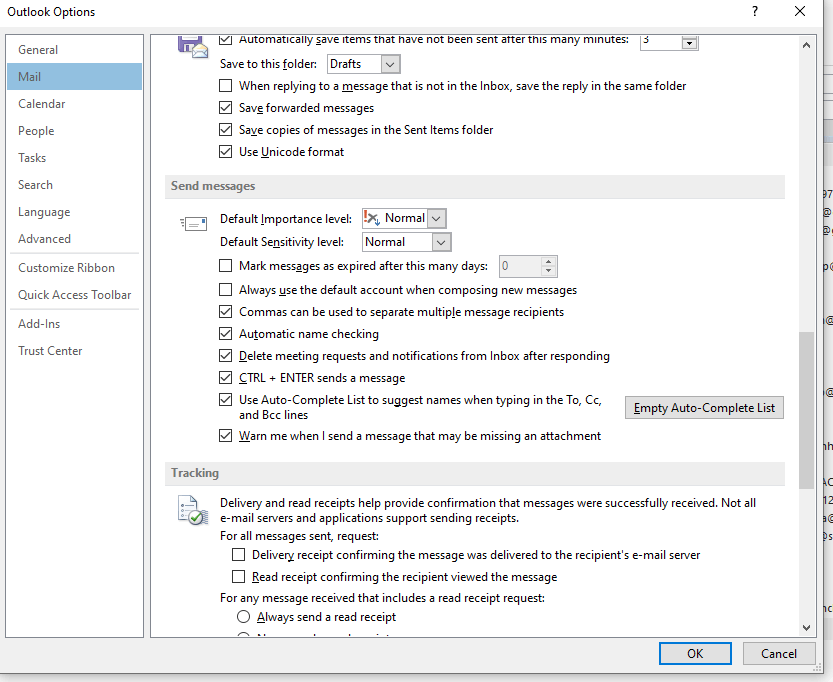Click the scroll up arrow
Image resolution: width=833 pixels, height=682 pixels.
click(806, 46)
